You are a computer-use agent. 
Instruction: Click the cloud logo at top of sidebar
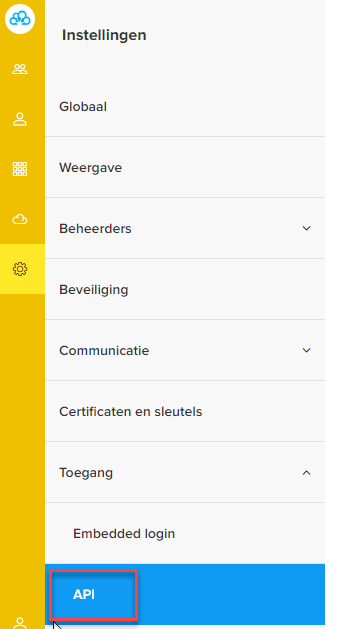20,19
